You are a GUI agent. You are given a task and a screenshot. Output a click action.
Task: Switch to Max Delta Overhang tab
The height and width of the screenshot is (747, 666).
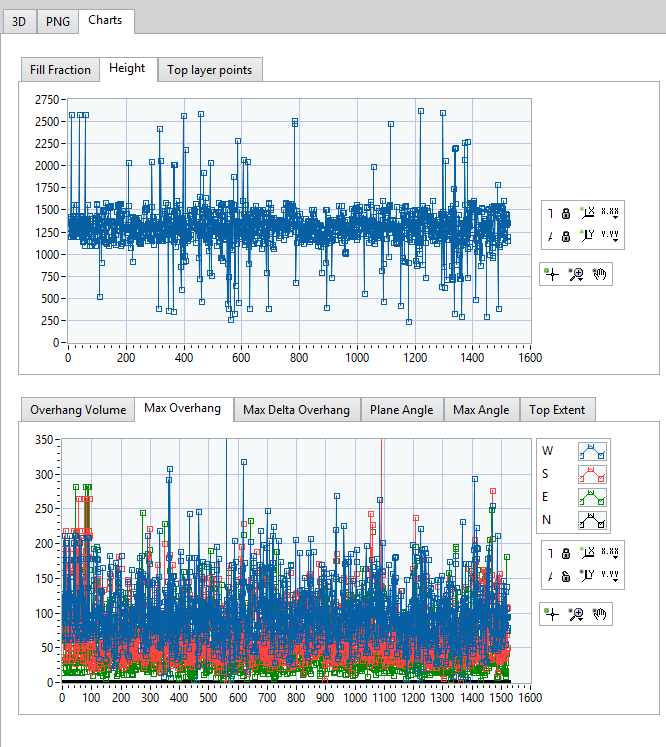296,410
